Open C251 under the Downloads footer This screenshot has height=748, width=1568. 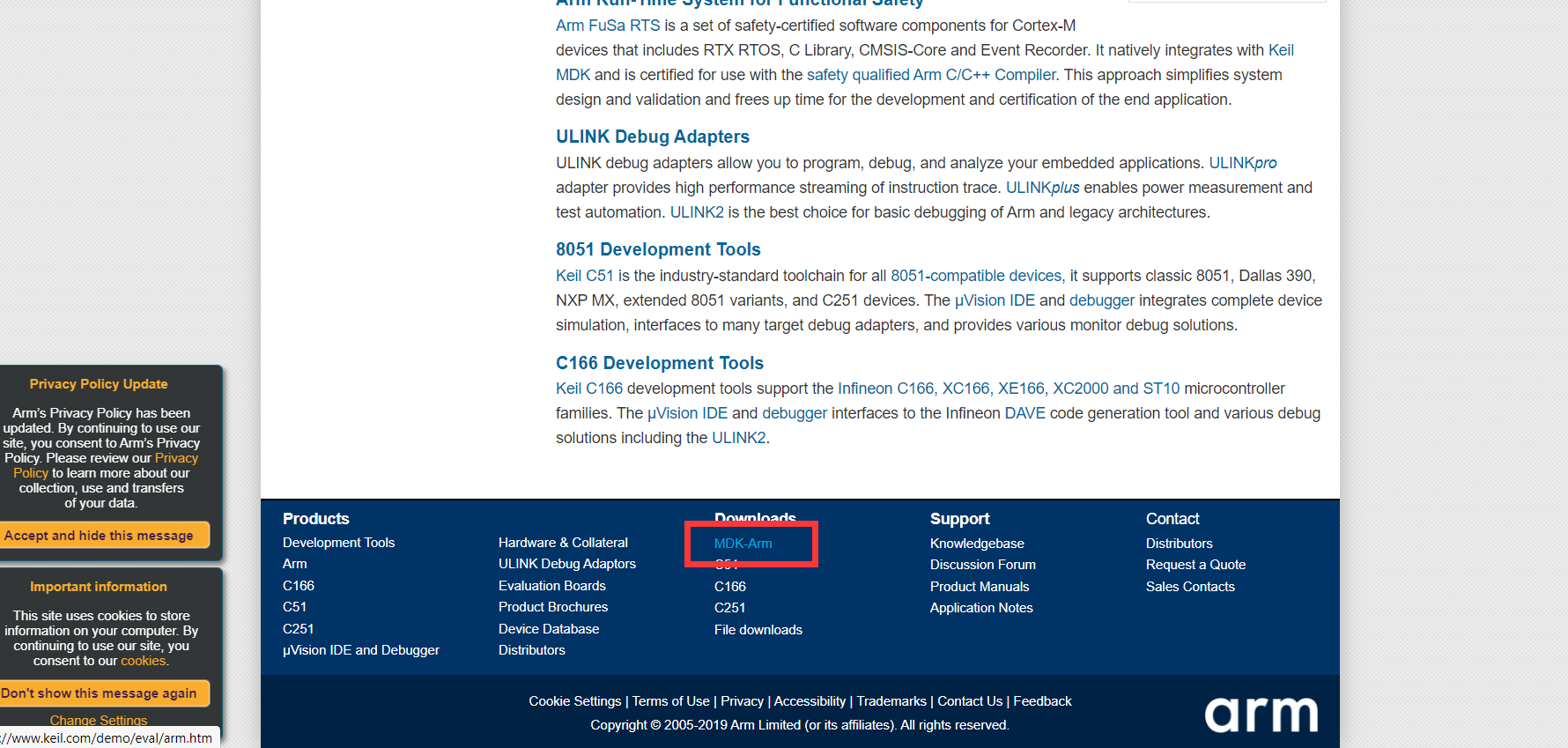click(729, 608)
